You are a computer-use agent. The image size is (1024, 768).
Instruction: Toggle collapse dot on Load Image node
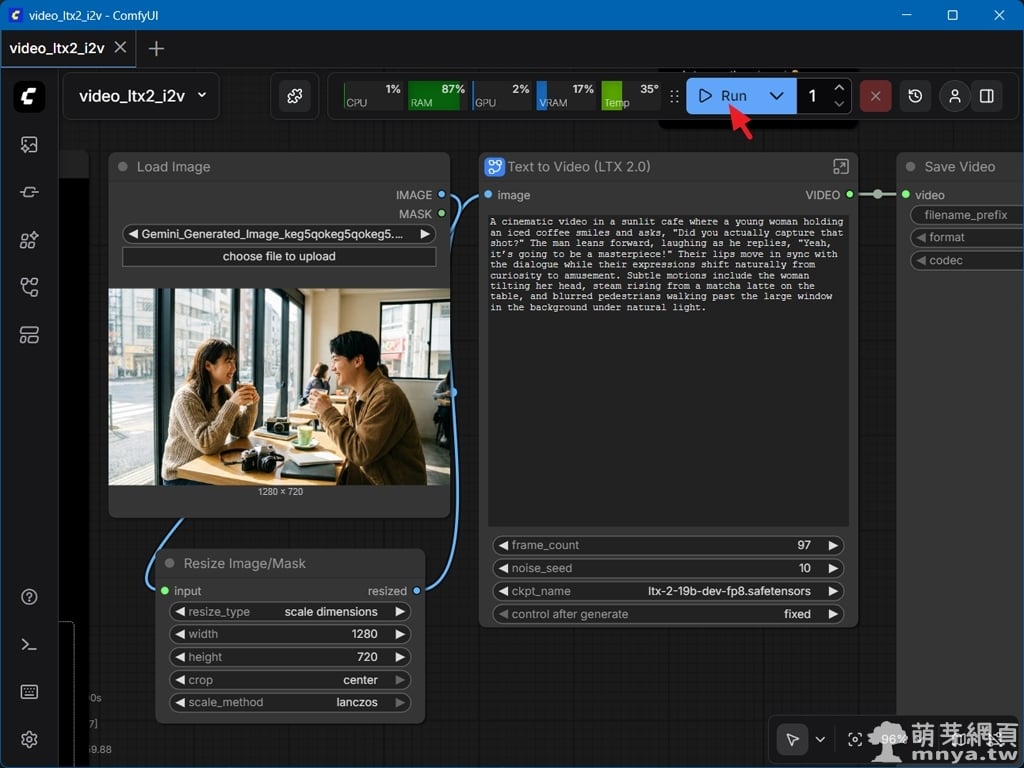point(123,167)
